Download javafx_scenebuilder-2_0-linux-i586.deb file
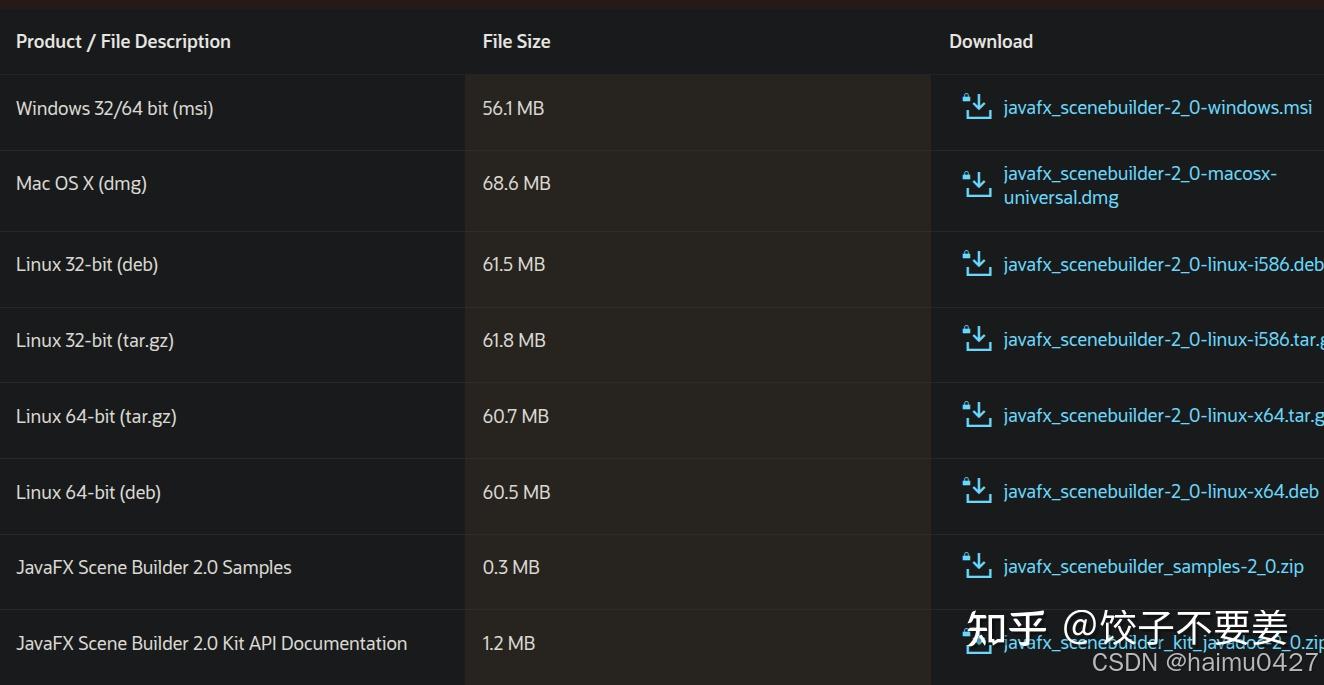The width and height of the screenshot is (1324, 685). click(x=1163, y=264)
